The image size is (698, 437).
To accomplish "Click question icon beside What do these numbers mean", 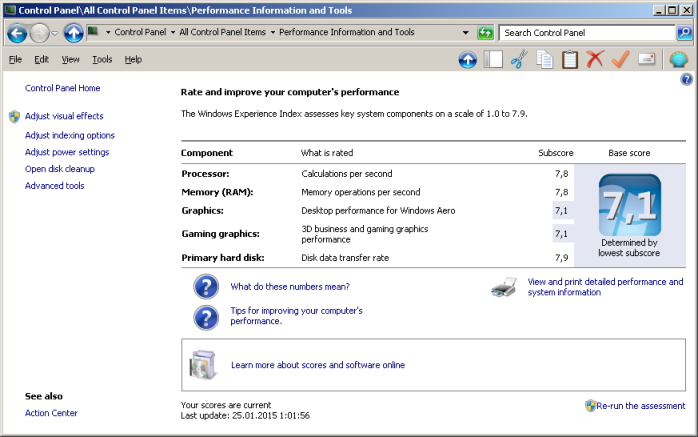I will point(206,287).
